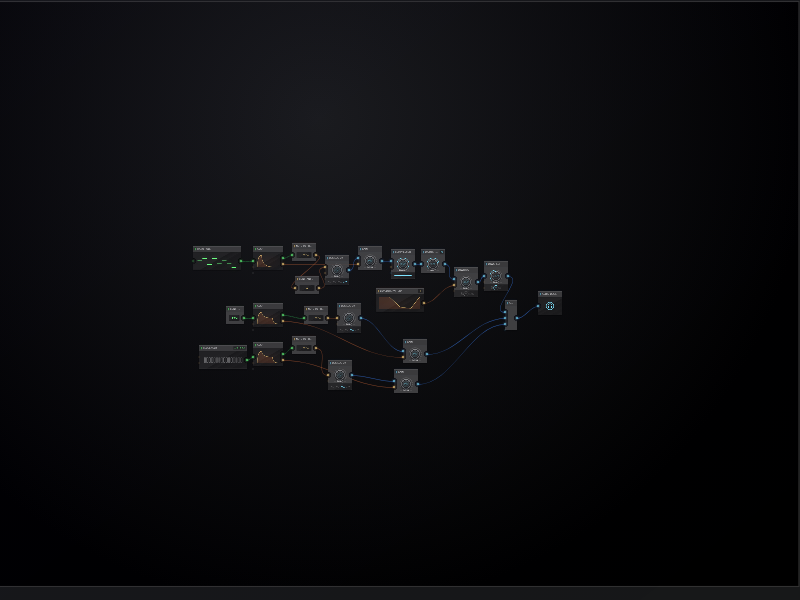
Task: Select the step sequencer node with gray bars
Action: [x=223, y=357]
